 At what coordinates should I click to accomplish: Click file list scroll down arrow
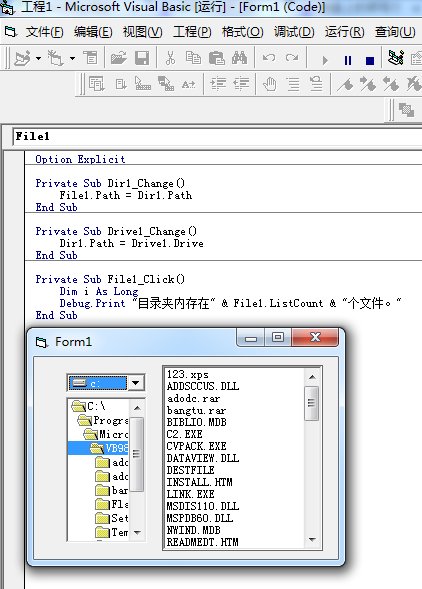tap(312, 540)
